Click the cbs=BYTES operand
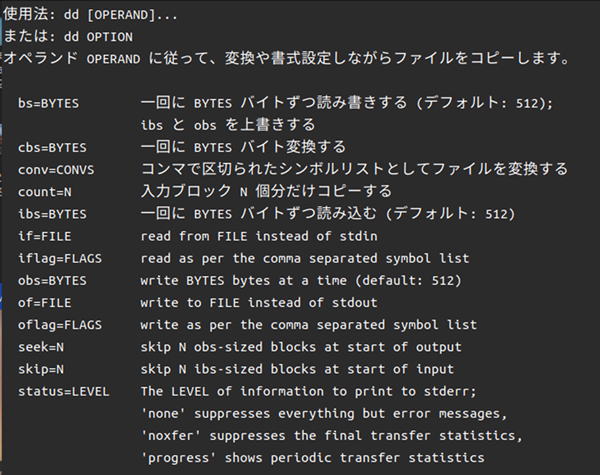Image resolution: width=600 pixels, height=475 pixels. (52, 148)
